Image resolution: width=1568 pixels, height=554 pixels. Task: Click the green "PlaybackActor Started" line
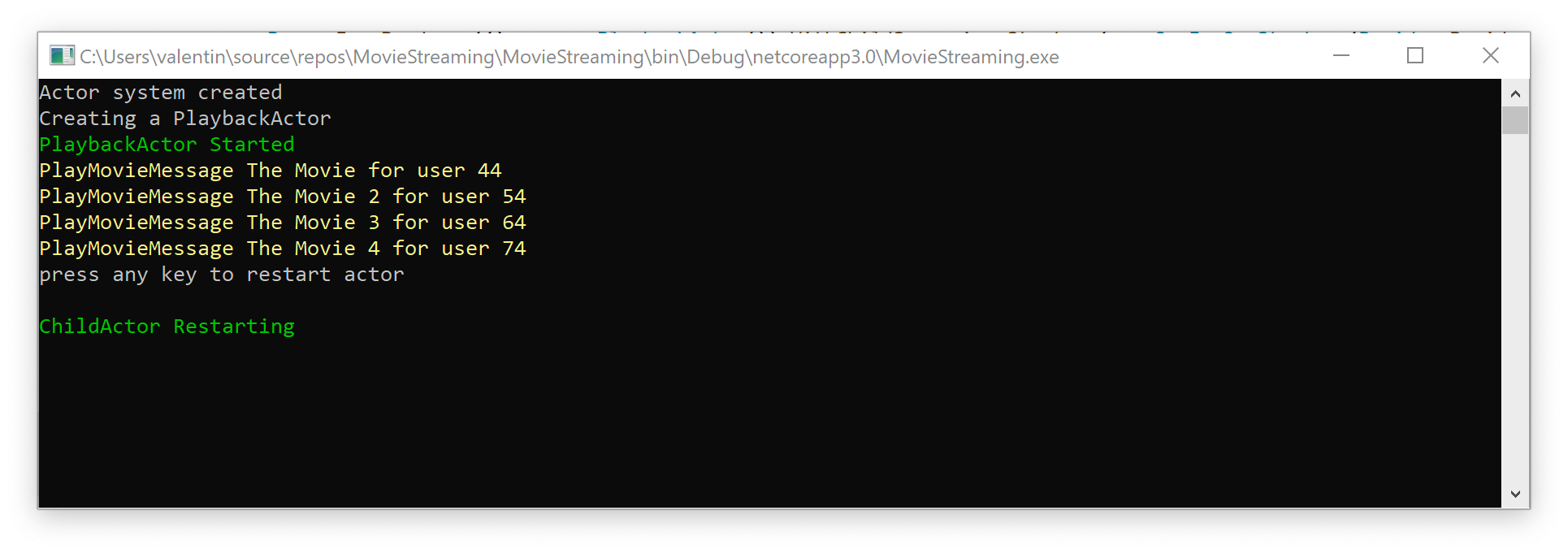tap(167, 145)
